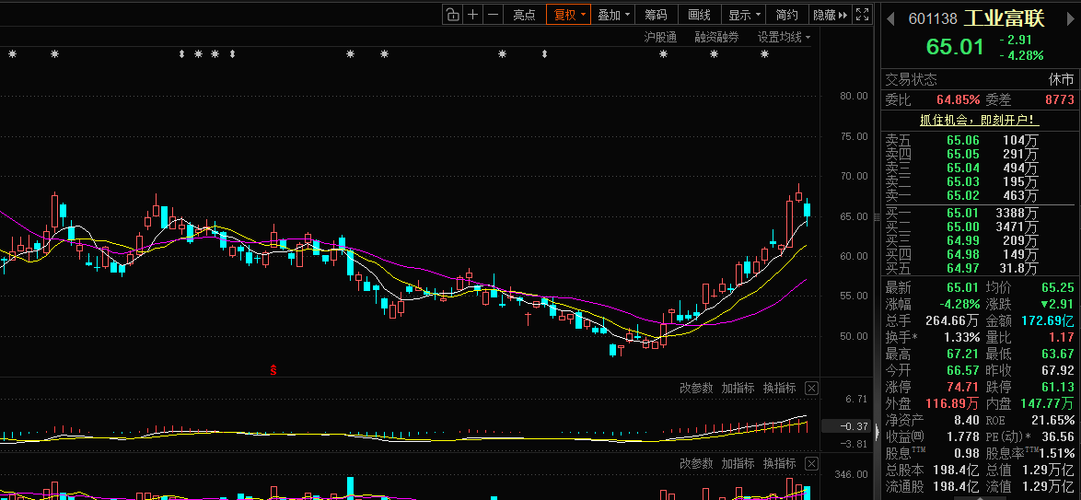Click 均价 value 65.25
1081x500 pixels.
pyautogui.click(x=1059, y=287)
